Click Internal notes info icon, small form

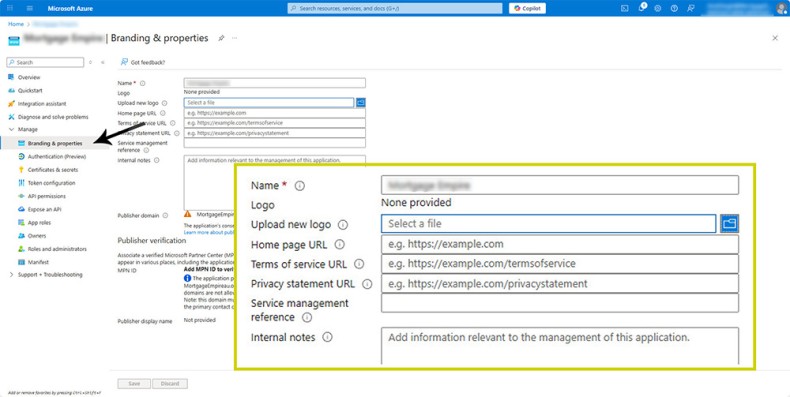coord(157,160)
